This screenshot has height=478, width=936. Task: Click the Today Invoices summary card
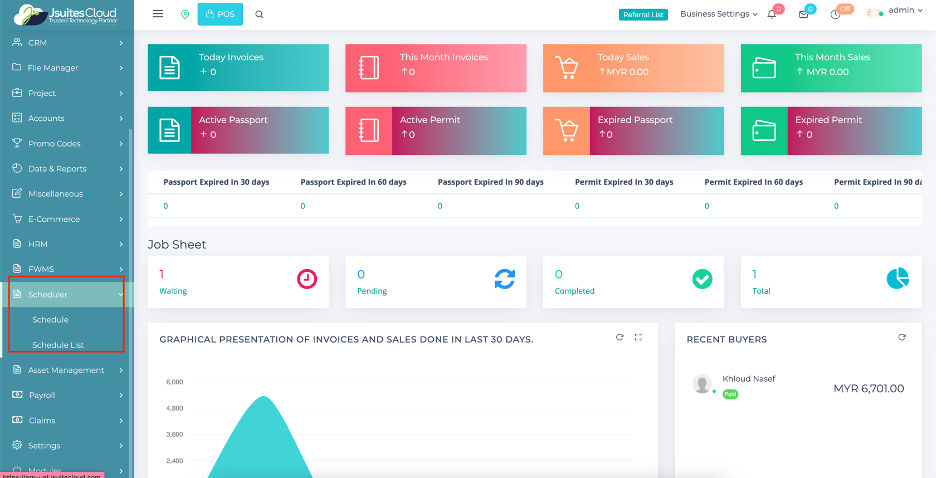(x=238, y=65)
